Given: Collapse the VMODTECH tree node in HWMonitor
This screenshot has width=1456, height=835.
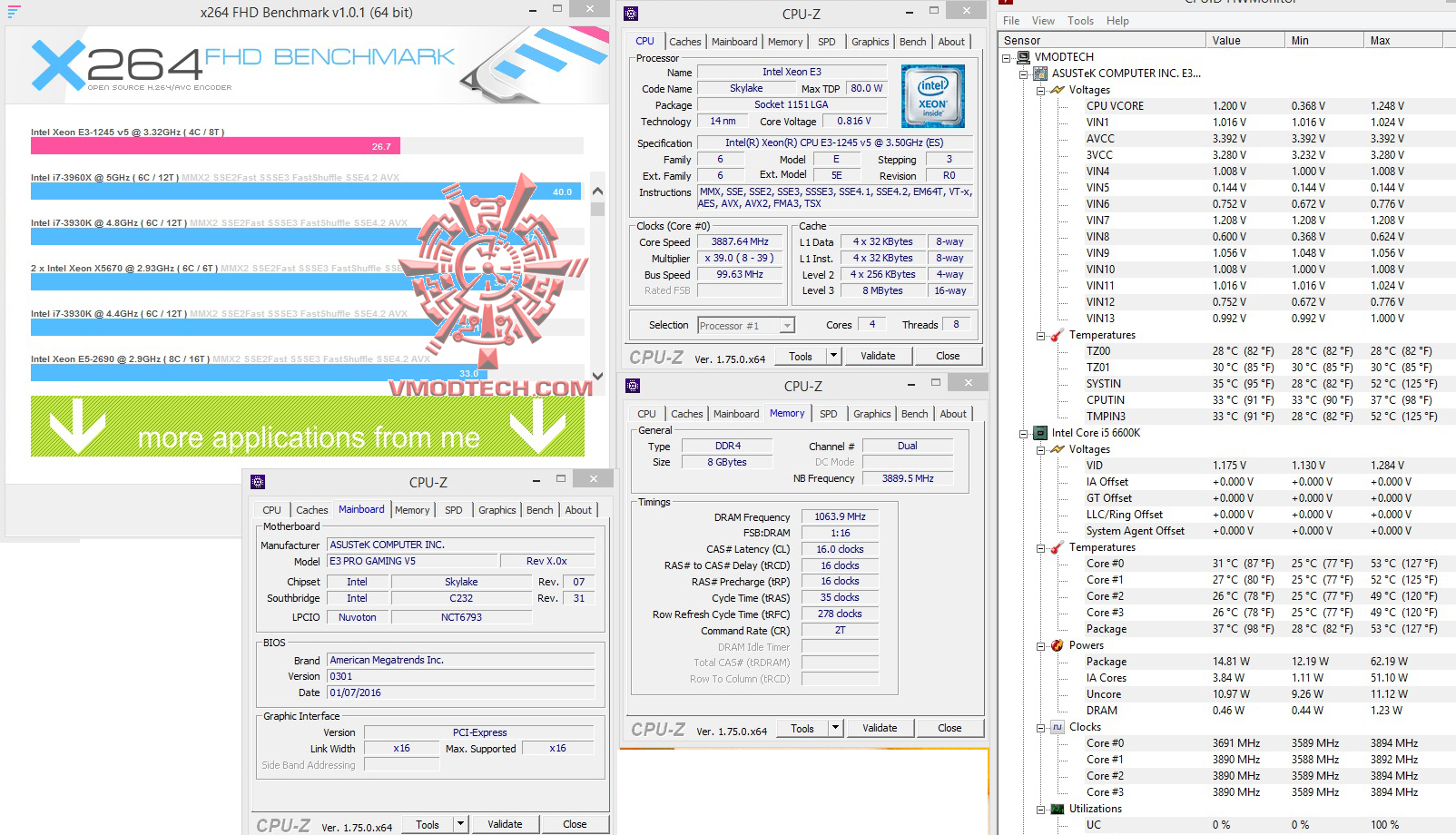Looking at the screenshot, I should pyautogui.click(x=1006, y=56).
